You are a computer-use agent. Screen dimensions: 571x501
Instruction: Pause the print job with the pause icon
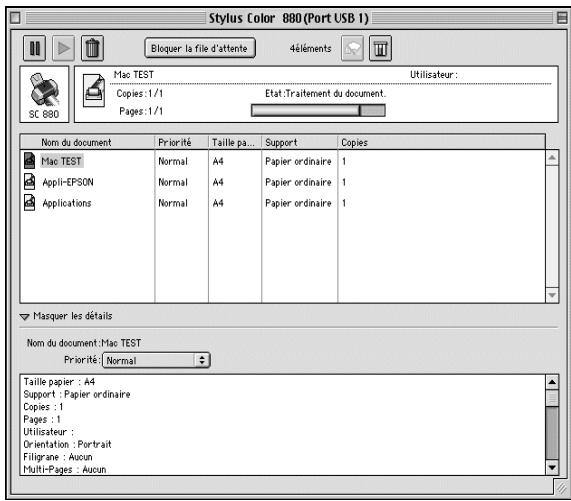(34, 48)
